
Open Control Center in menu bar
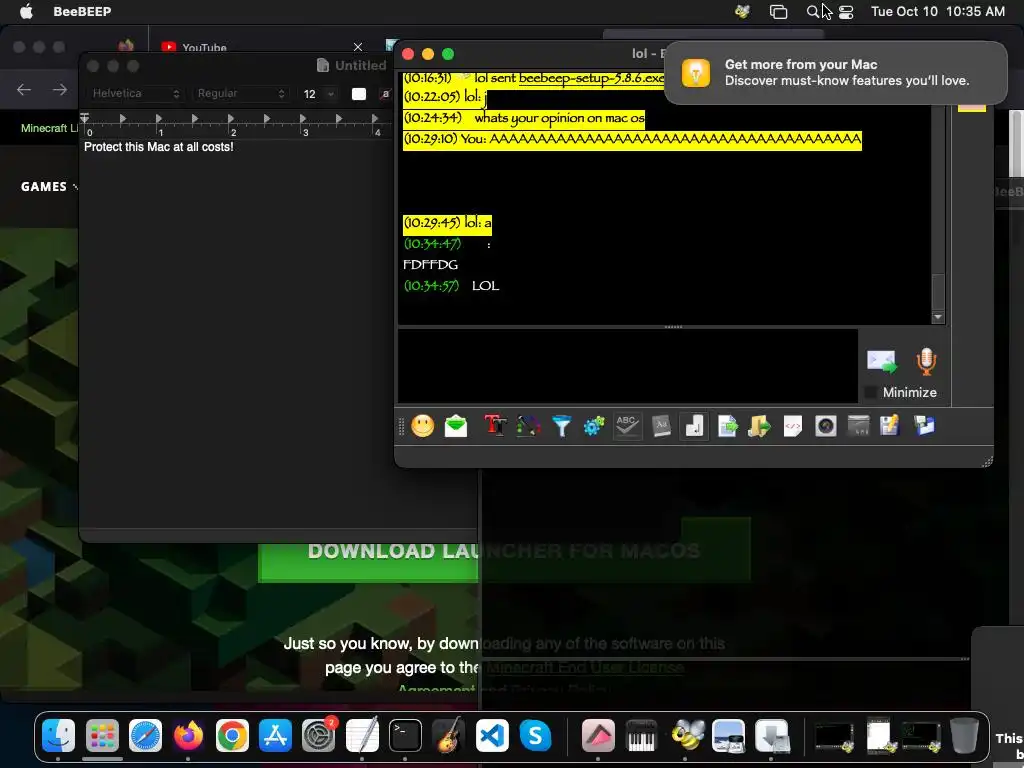(x=846, y=11)
